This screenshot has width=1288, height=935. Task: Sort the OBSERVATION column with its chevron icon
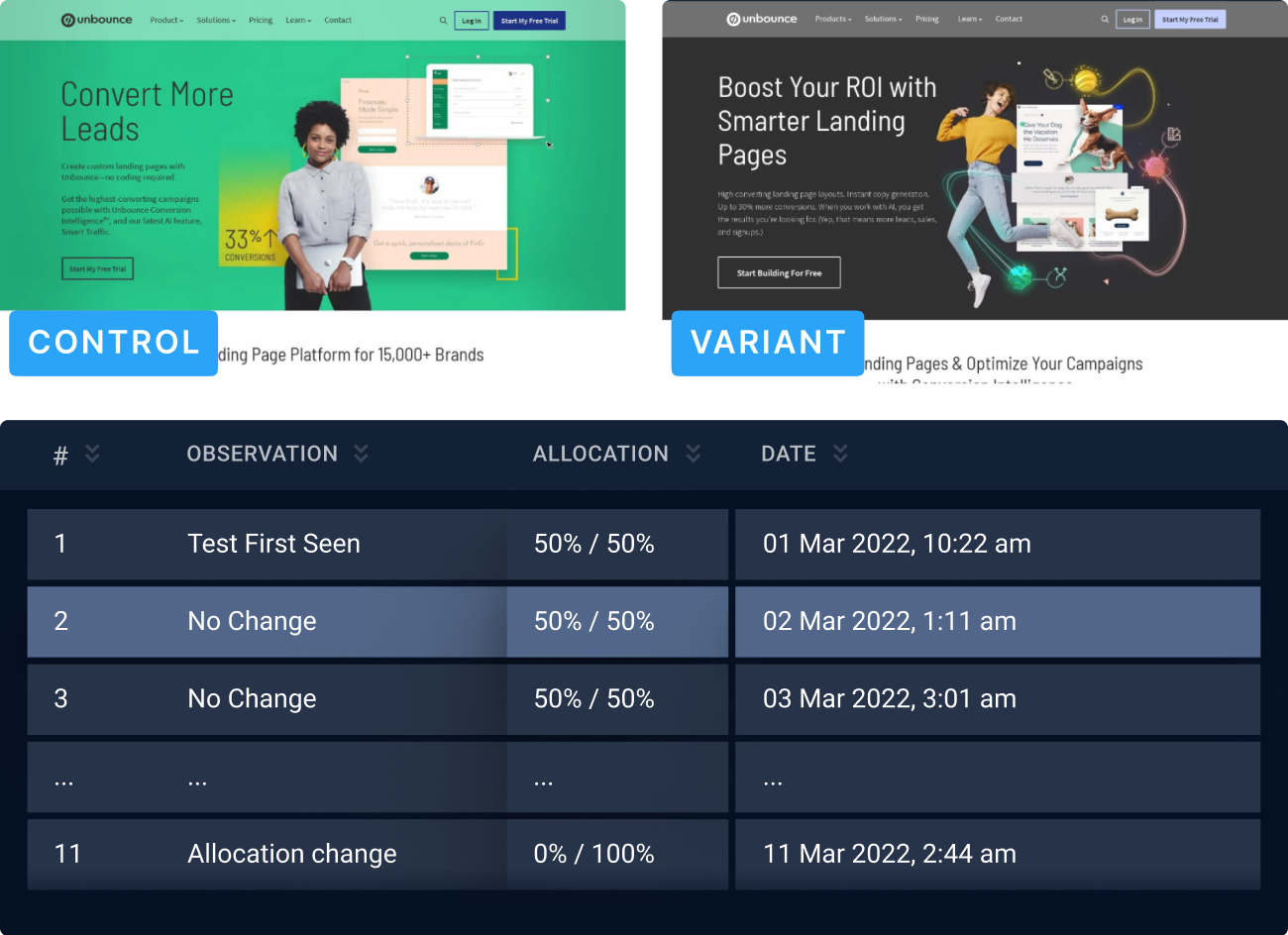point(362,454)
